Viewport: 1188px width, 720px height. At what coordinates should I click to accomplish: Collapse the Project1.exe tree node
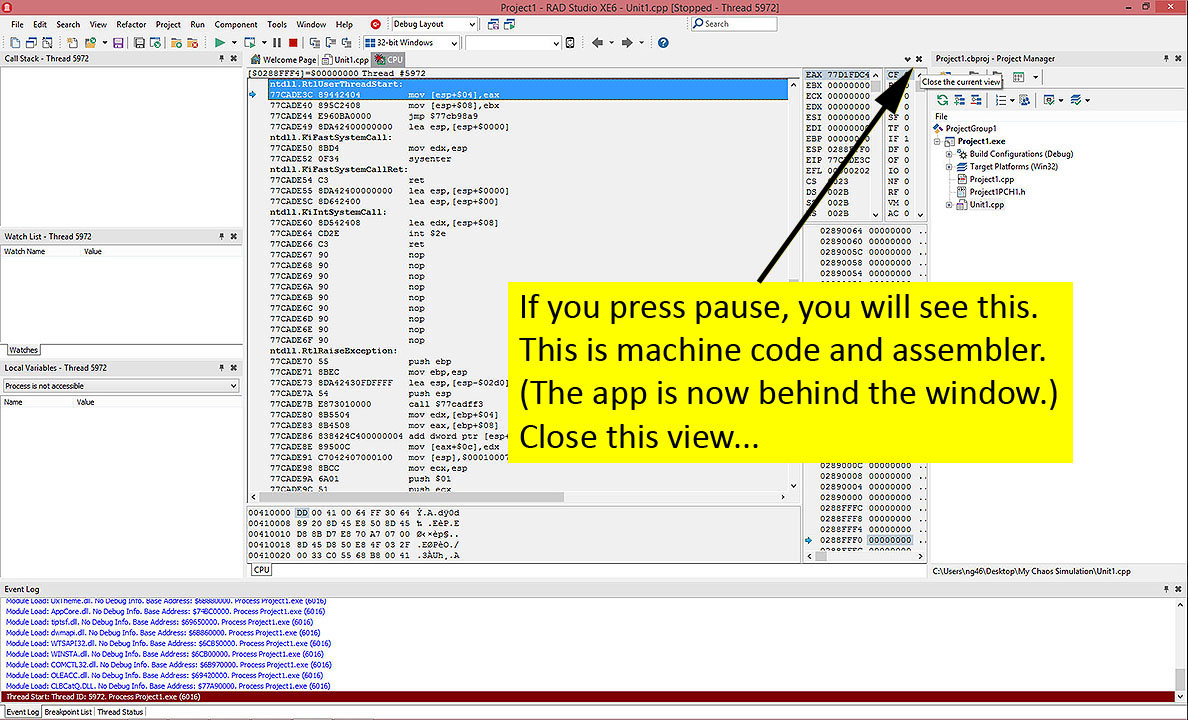point(937,142)
